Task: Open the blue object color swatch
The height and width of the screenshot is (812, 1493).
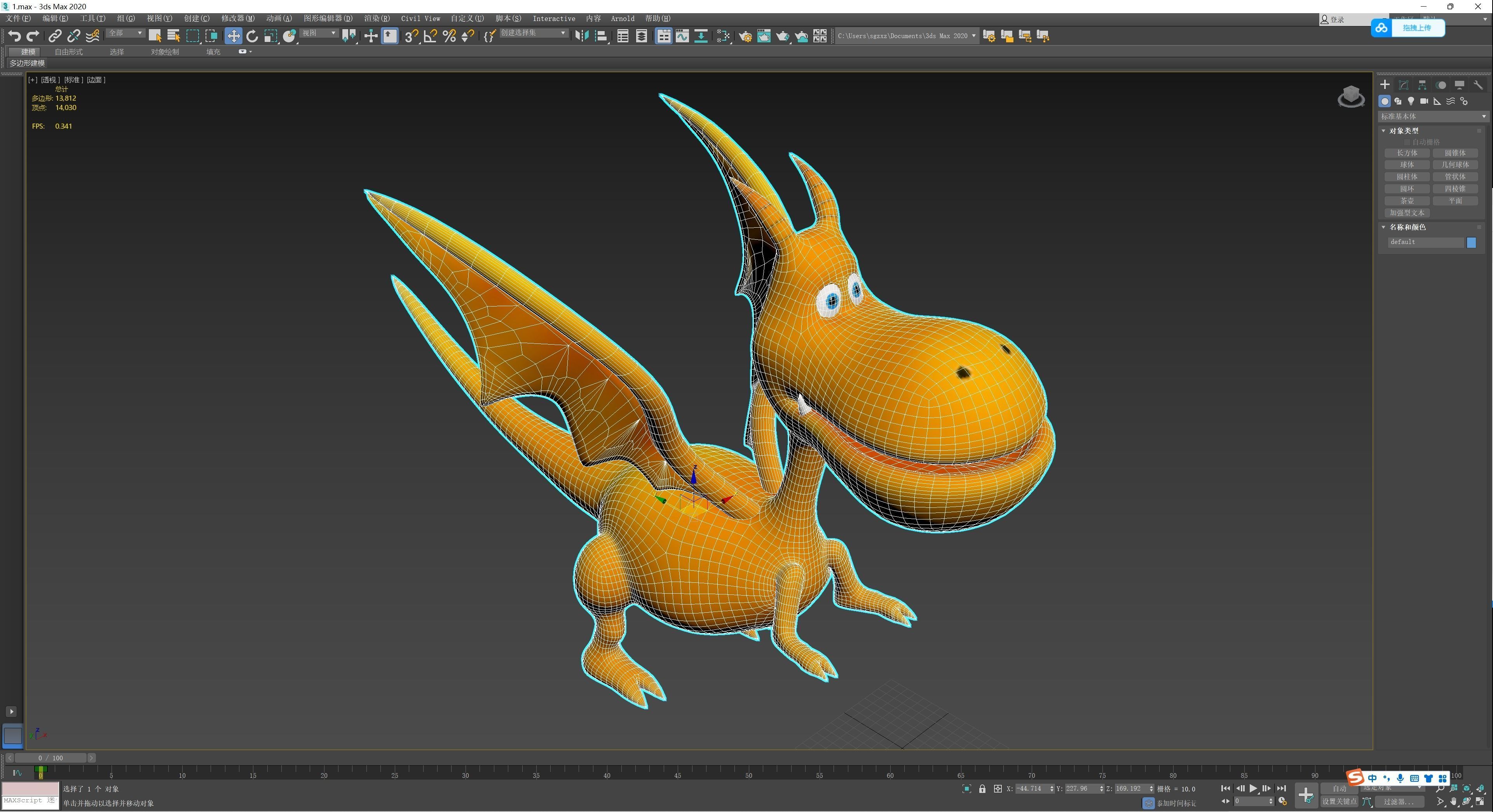Action: point(1471,242)
